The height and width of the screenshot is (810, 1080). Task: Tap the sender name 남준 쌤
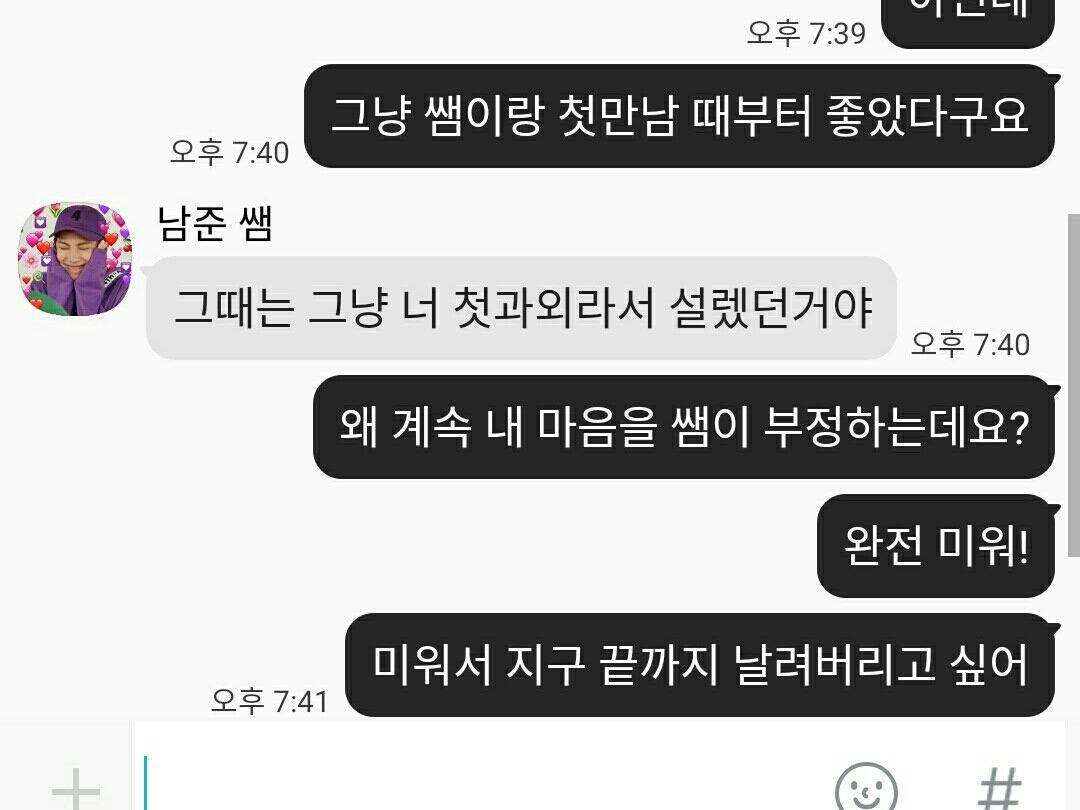point(215,224)
